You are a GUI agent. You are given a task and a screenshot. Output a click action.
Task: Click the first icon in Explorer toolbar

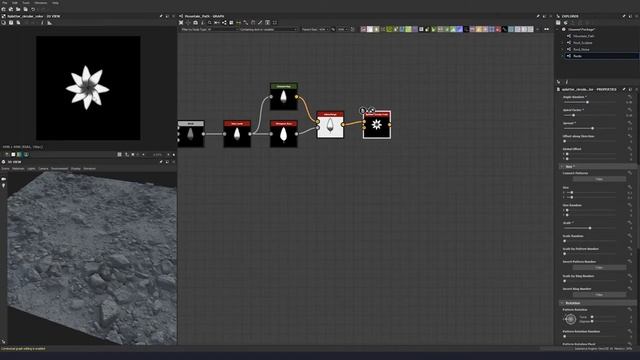point(558,23)
